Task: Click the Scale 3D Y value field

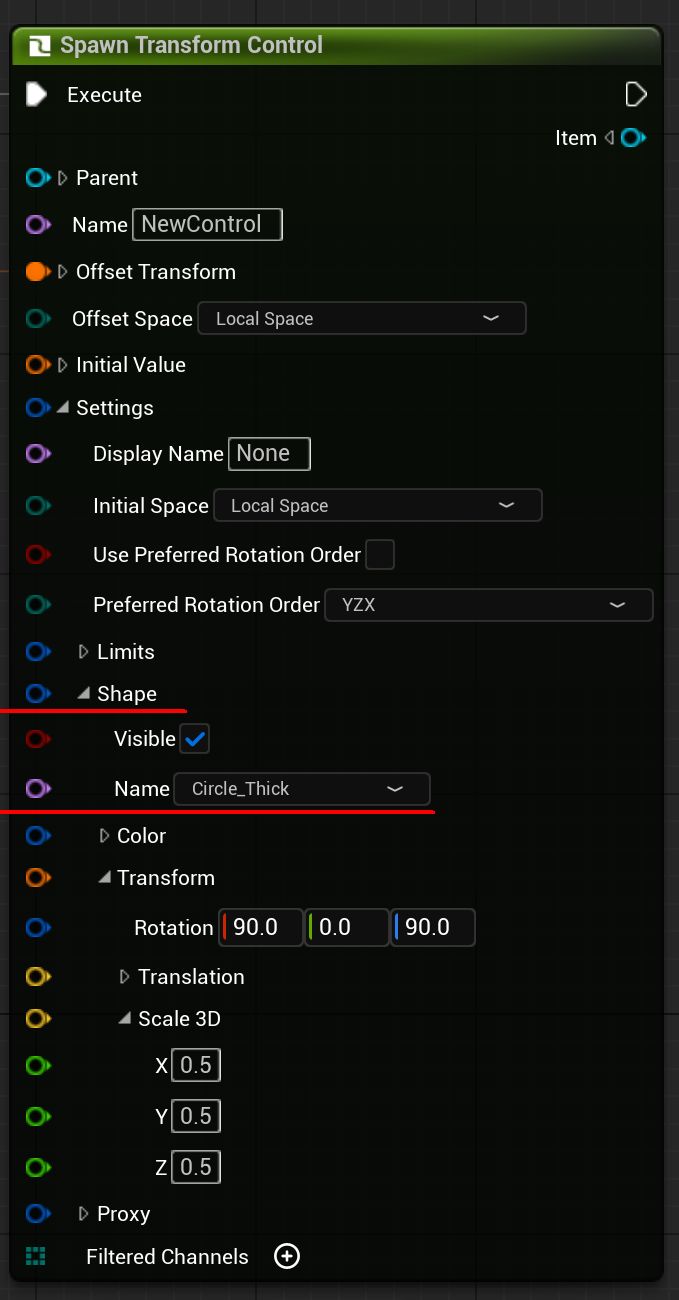Action: pos(196,1116)
